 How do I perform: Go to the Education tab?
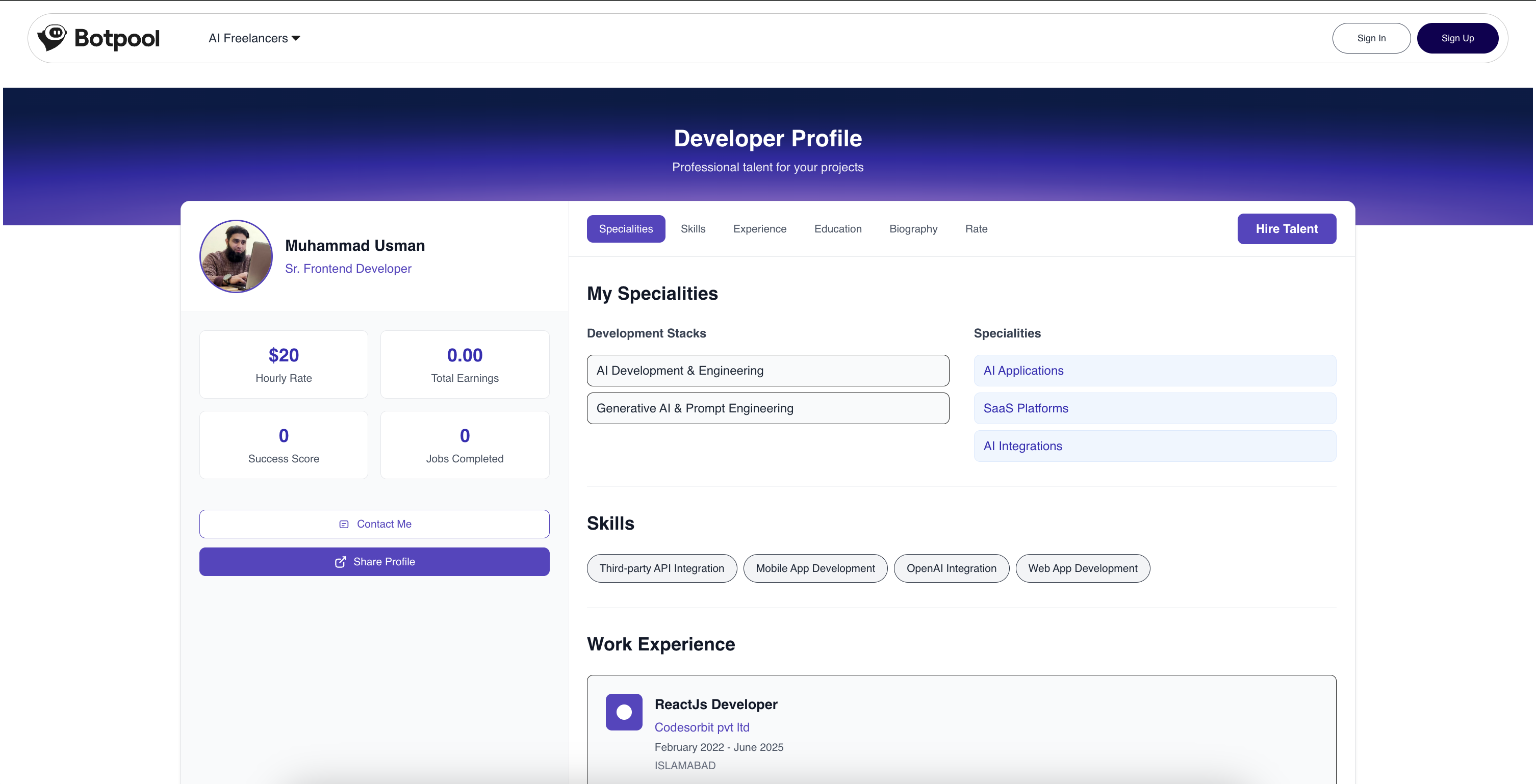click(838, 229)
